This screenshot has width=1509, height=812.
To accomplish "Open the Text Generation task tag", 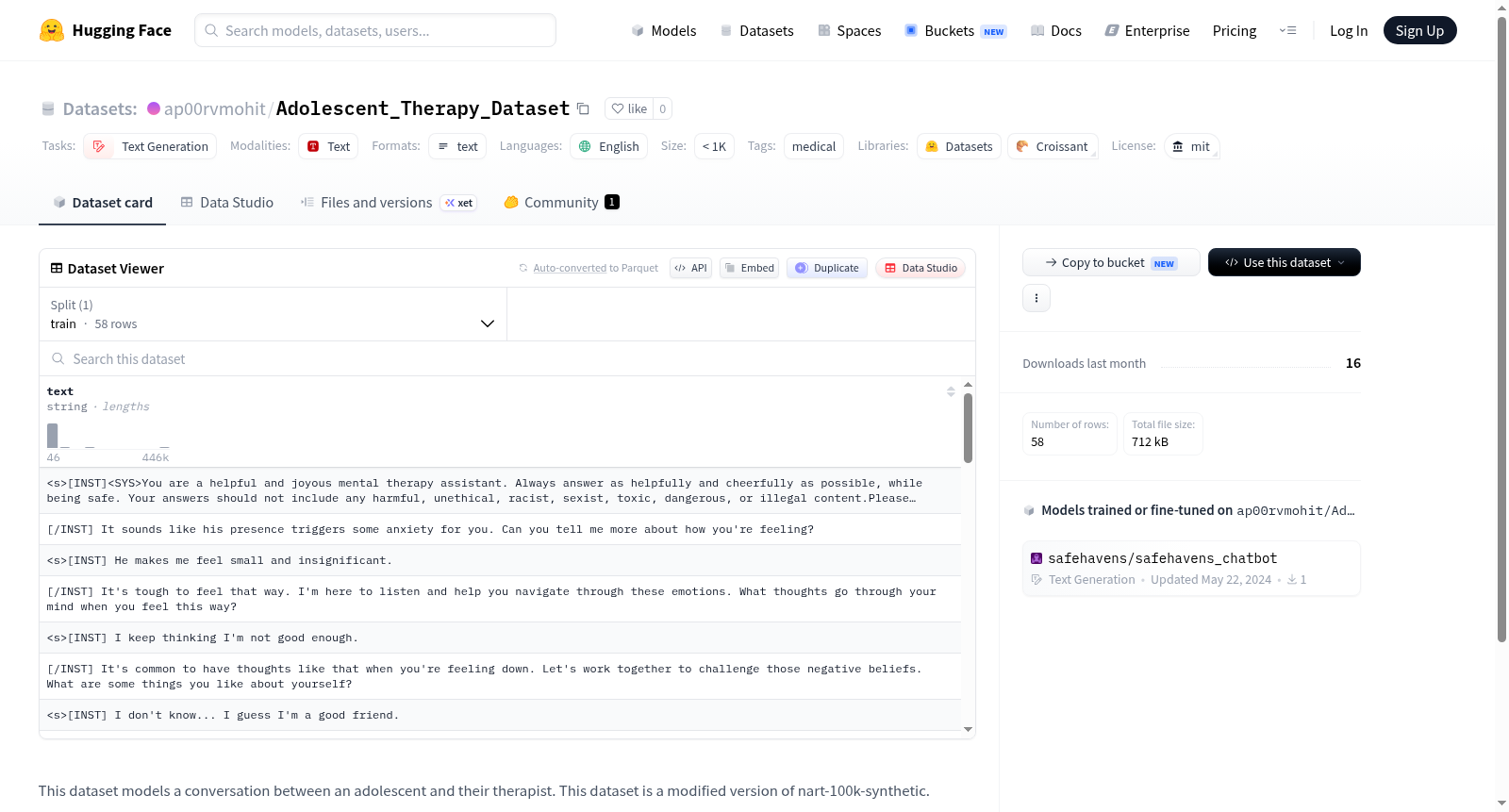I will point(150,146).
